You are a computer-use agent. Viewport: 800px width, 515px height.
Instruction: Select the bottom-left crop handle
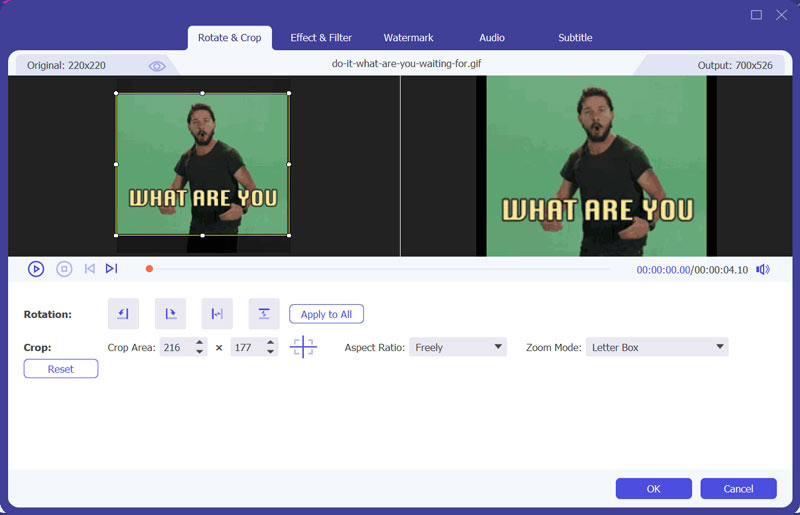pyautogui.click(x=116, y=235)
